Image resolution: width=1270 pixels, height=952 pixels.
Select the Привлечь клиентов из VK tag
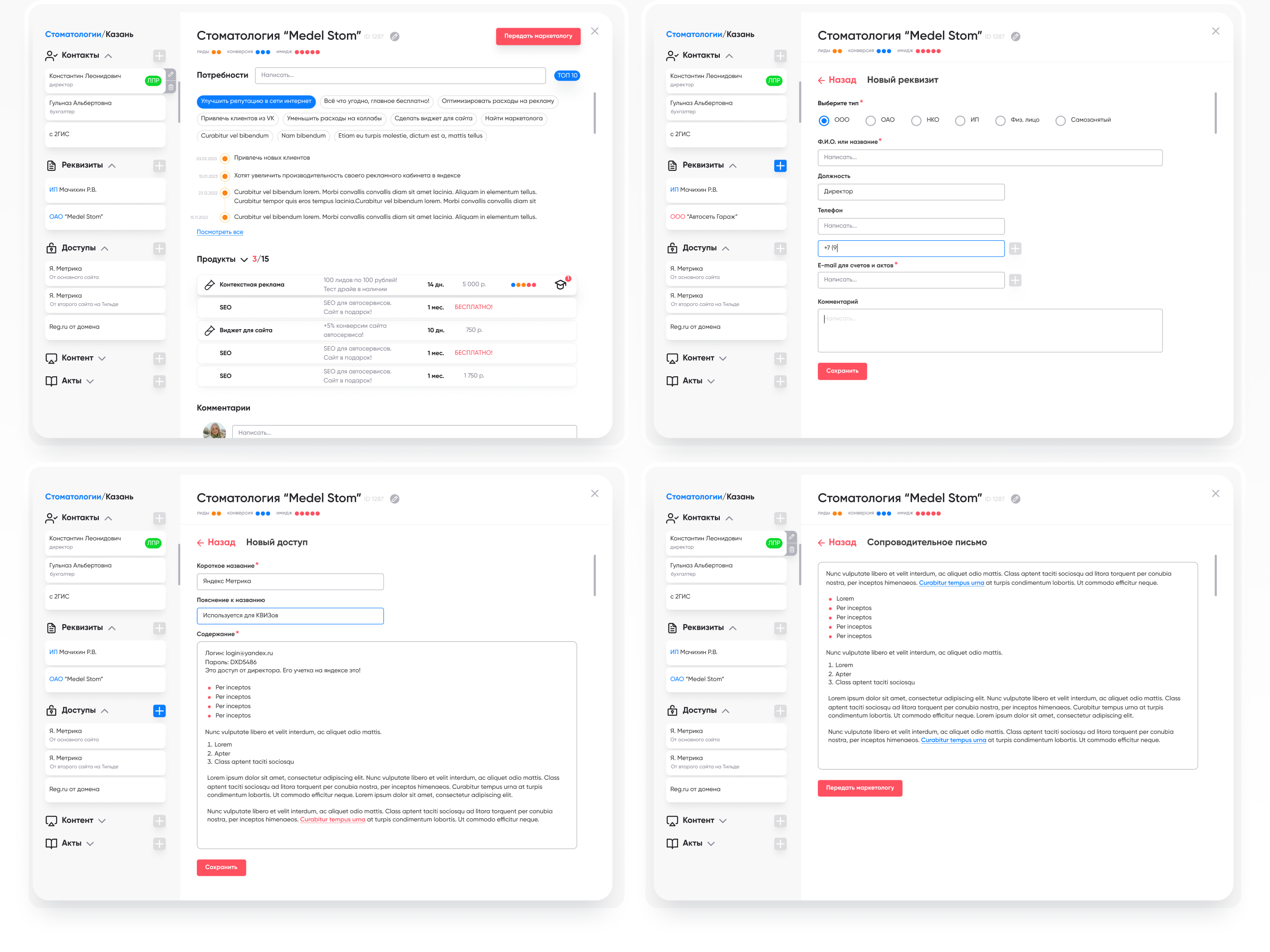[x=237, y=119]
